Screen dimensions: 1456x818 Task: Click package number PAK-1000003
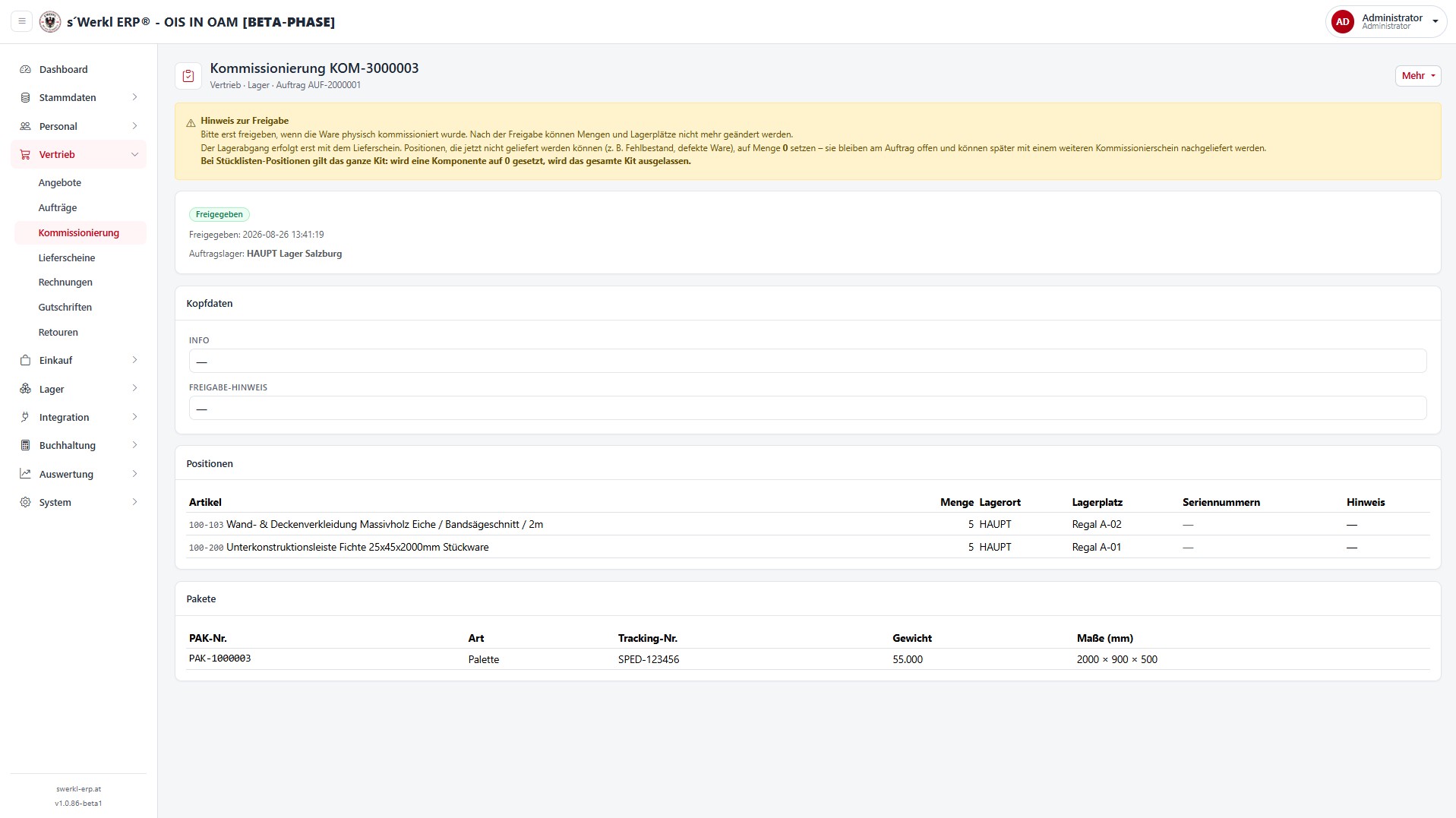(220, 659)
